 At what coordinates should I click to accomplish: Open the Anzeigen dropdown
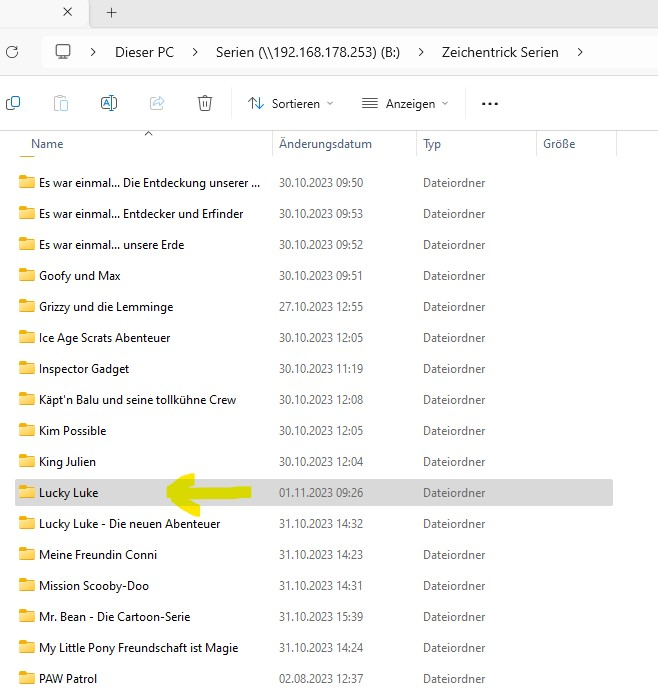pyautogui.click(x=405, y=104)
